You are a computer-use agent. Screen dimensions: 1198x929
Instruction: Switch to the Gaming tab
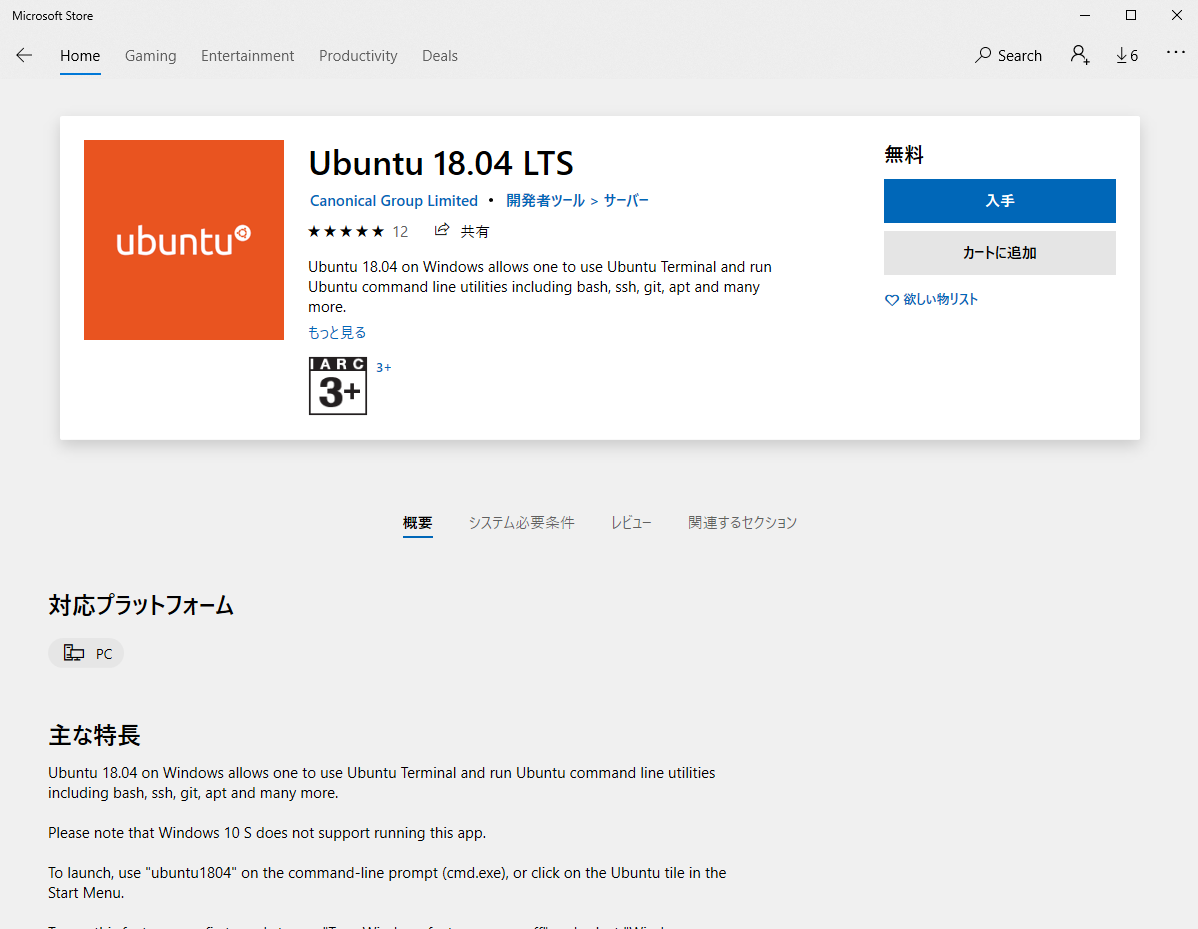pyautogui.click(x=150, y=56)
